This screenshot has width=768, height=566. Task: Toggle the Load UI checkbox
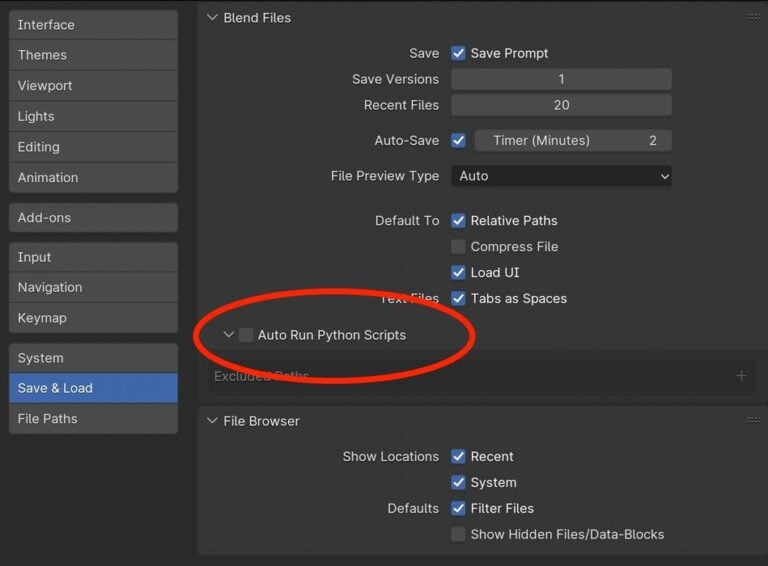(458, 272)
